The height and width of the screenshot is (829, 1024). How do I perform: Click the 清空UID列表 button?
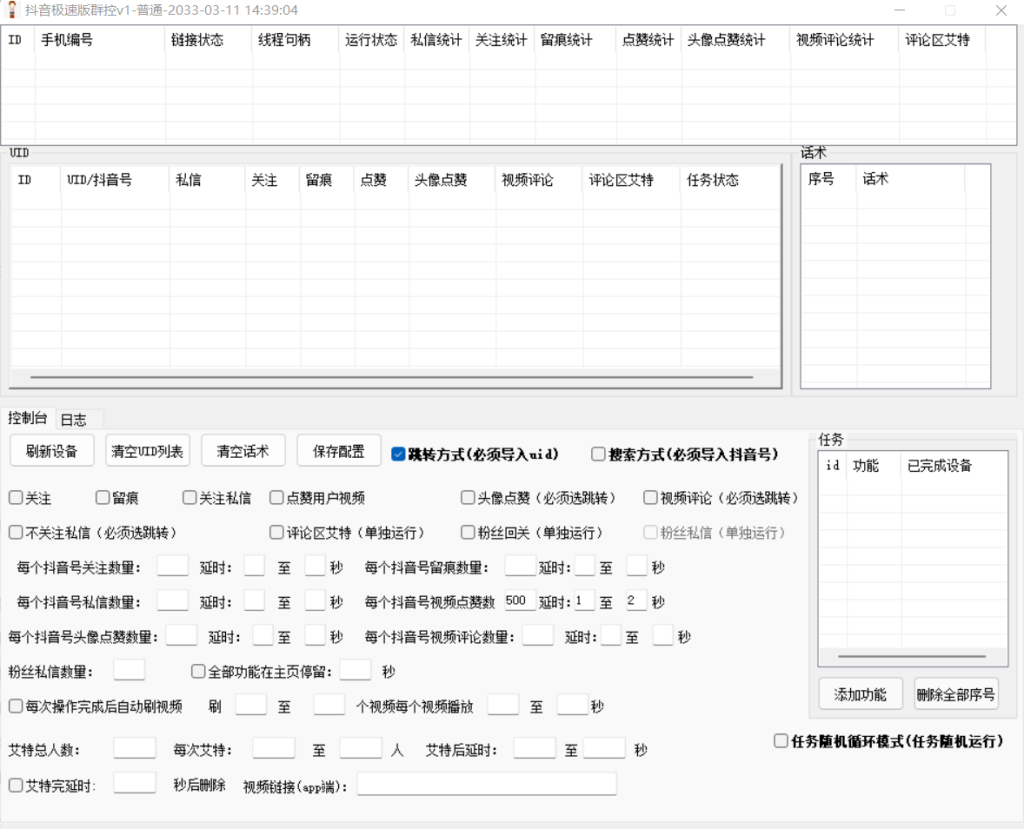147,451
